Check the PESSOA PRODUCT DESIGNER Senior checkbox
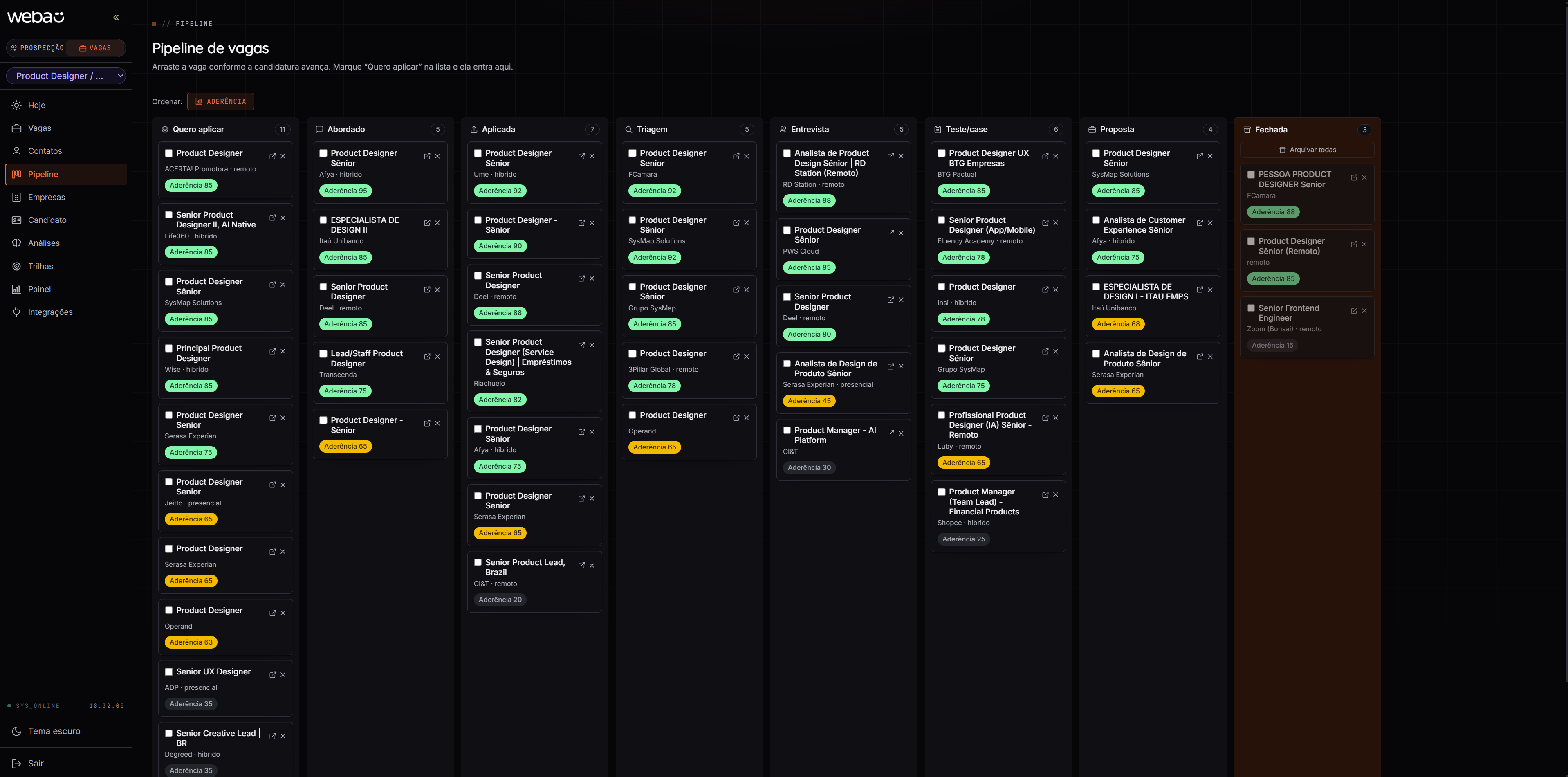Screen dimensions: 1568x777 click(1251, 175)
